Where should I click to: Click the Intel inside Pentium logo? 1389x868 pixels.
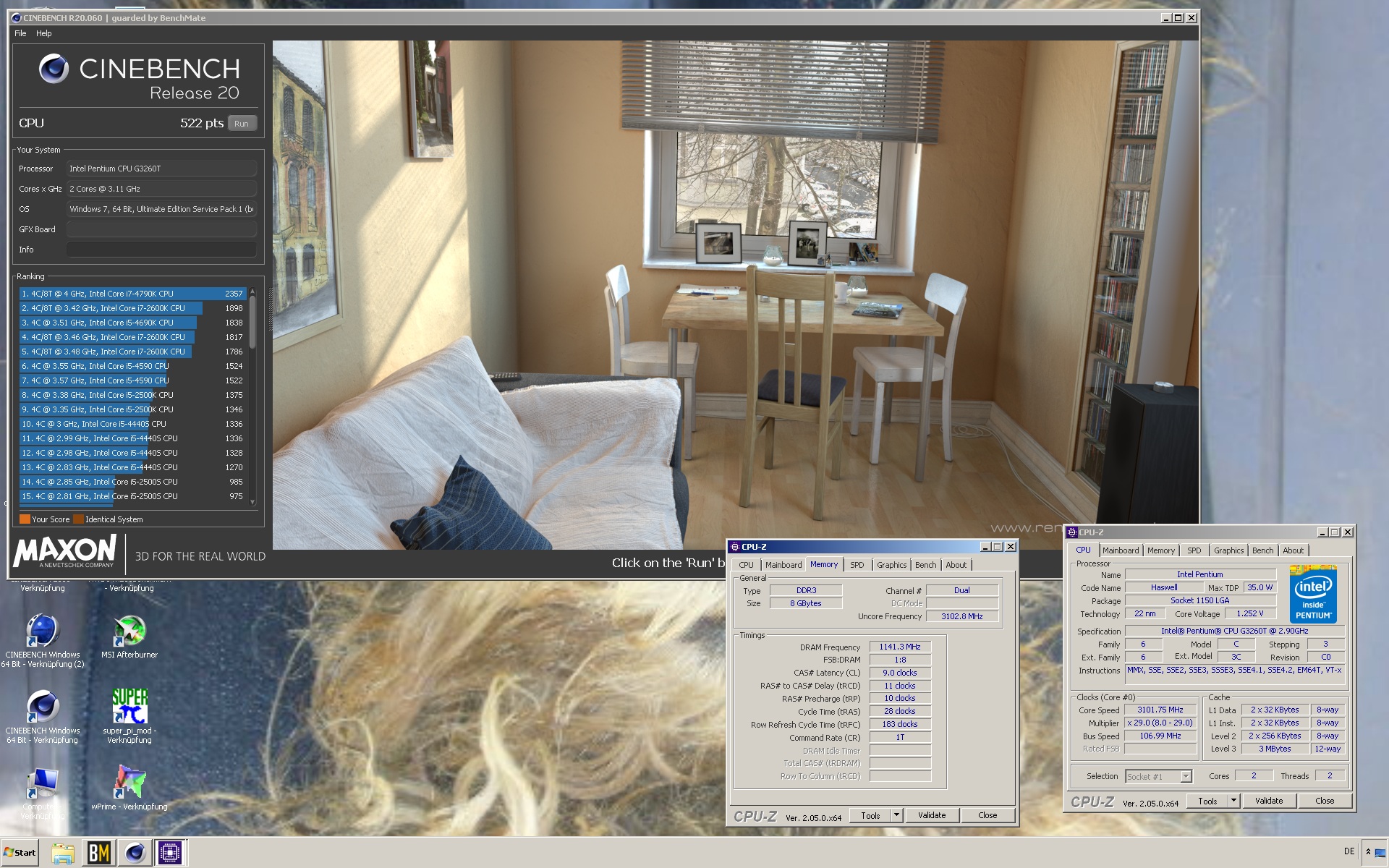coord(1313,595)
